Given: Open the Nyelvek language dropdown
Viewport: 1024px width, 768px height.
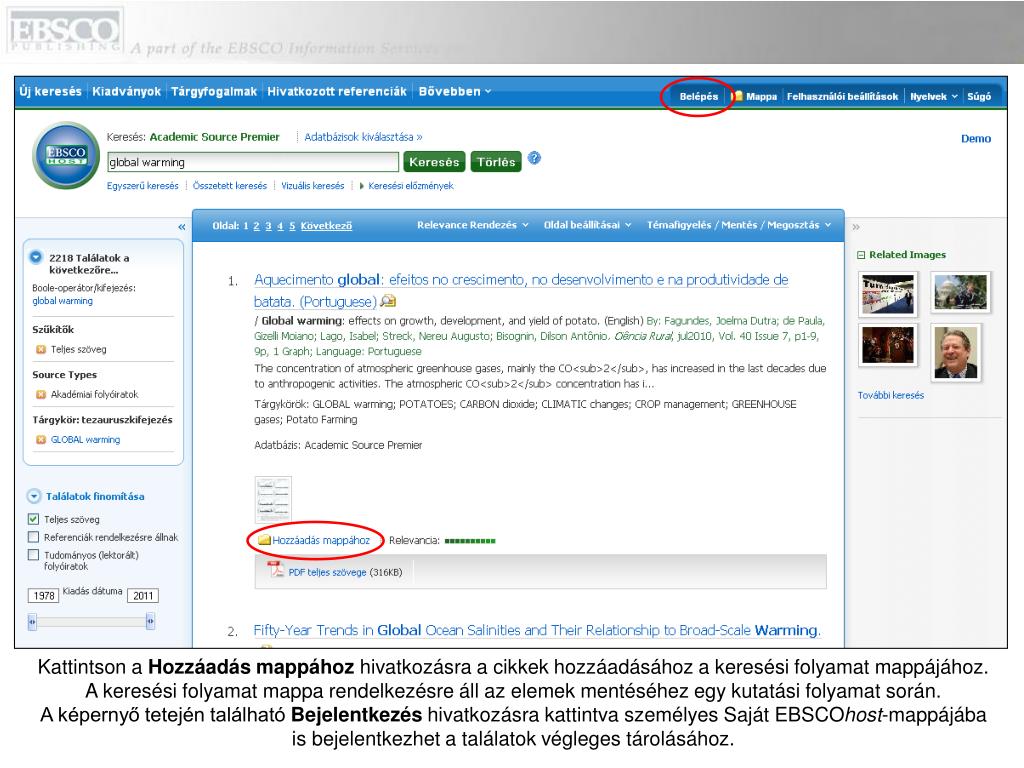Looking at the screenshot, I should 934,96.
